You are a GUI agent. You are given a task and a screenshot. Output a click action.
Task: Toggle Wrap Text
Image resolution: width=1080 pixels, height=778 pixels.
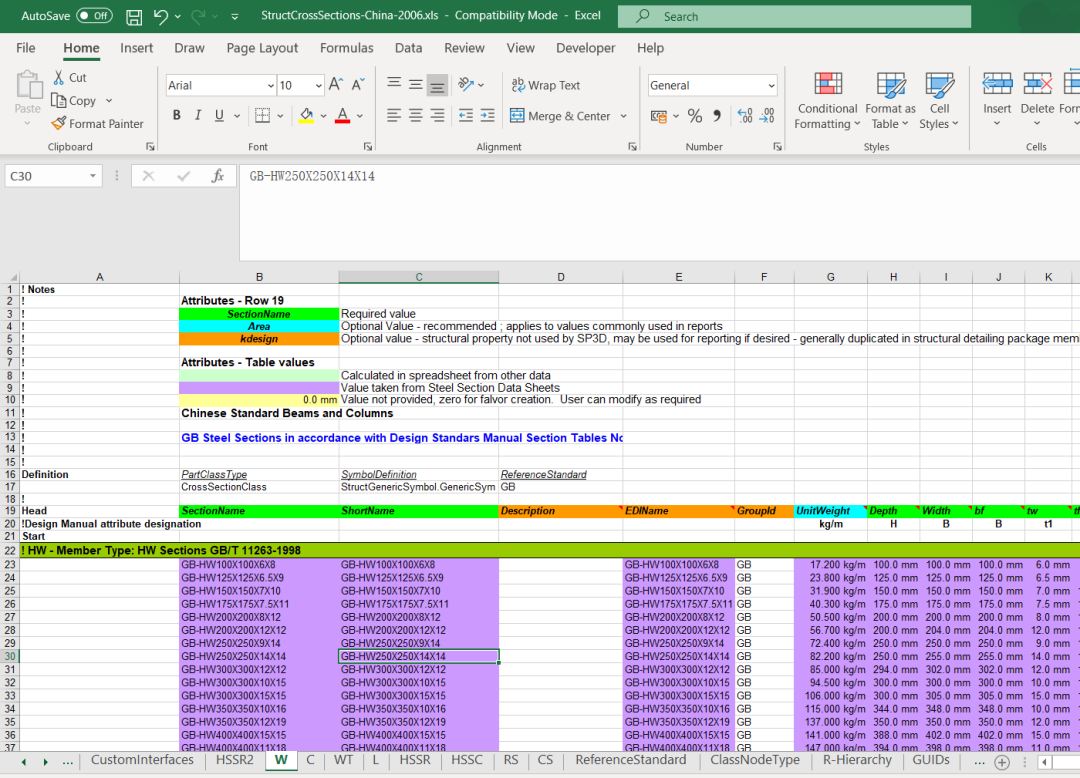tap(546, 85)
